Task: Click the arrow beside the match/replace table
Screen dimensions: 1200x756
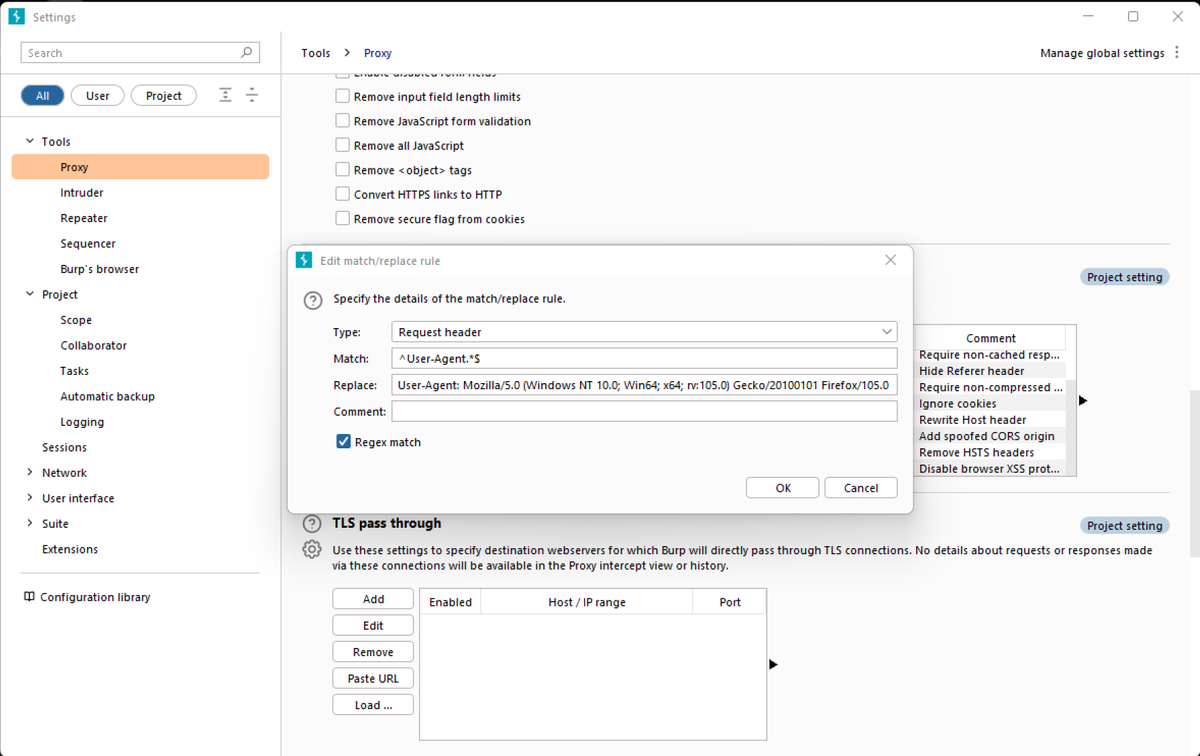Action: 1082,401
